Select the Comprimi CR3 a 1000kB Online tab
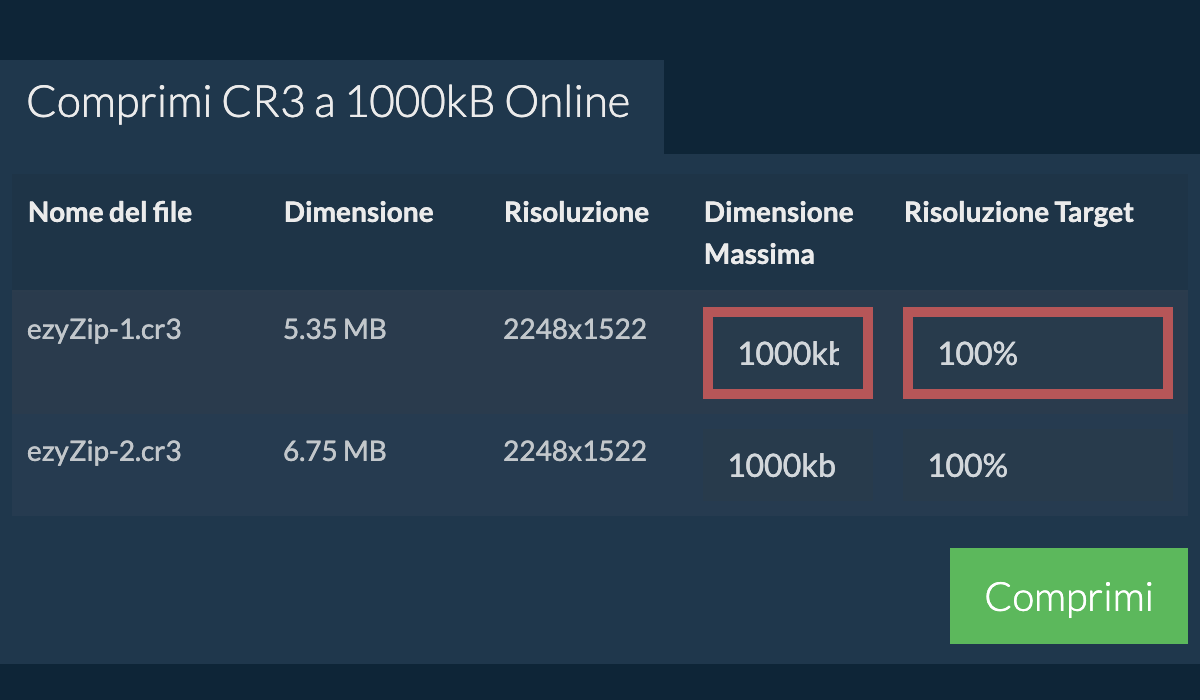 329,104
